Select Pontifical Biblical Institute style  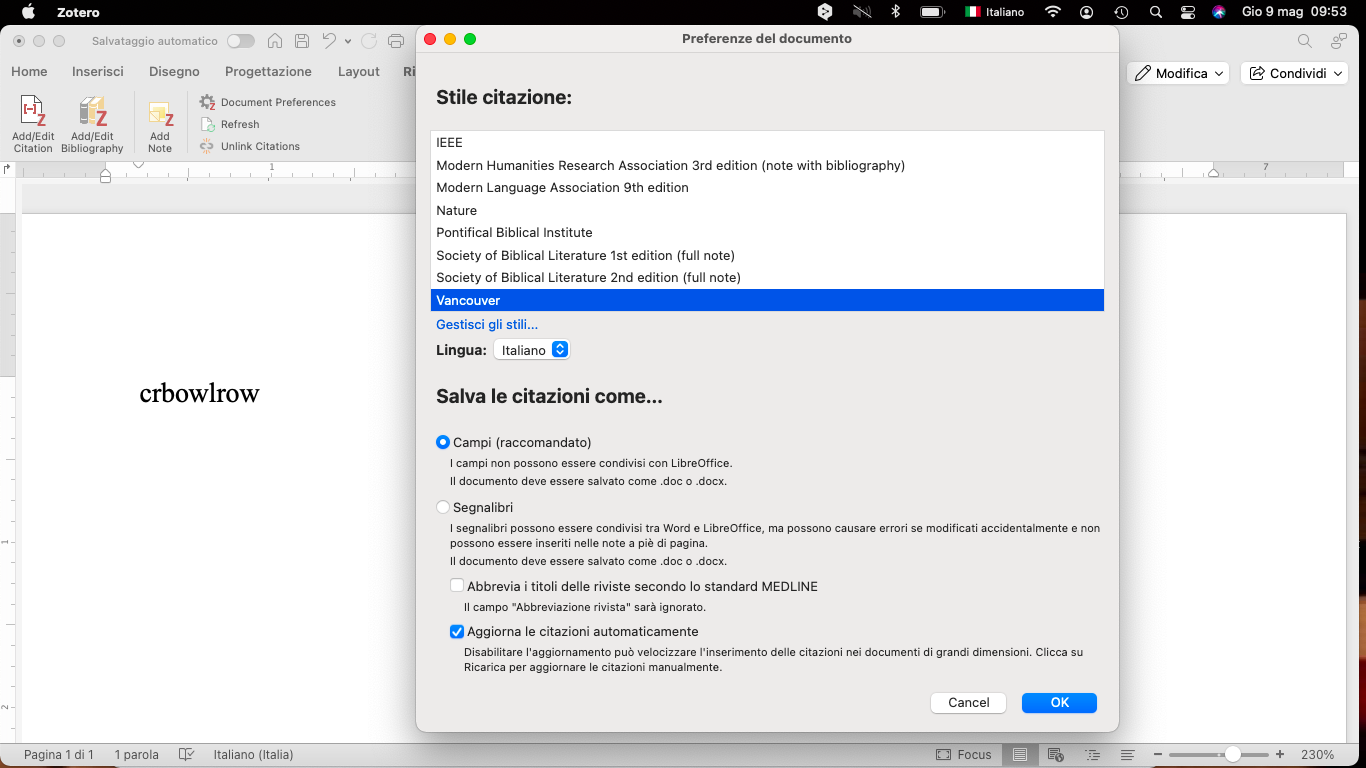[x=767, y=232]
